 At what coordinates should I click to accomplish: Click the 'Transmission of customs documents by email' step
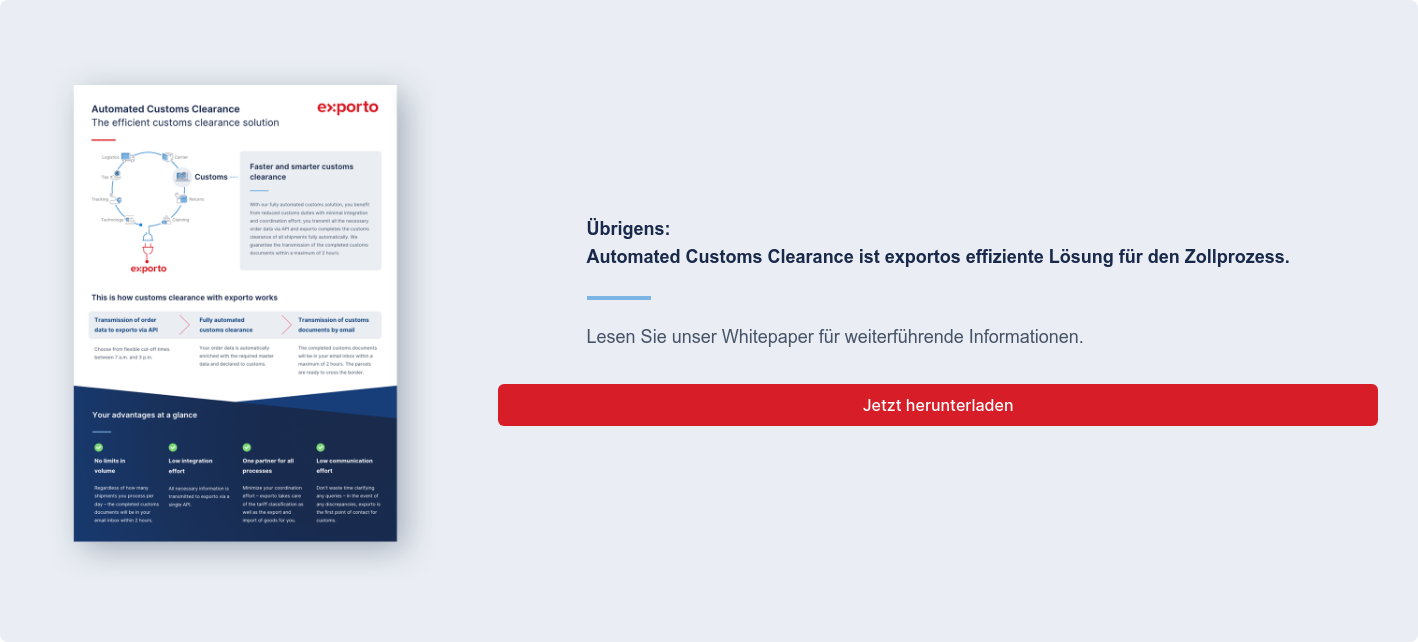334,324
